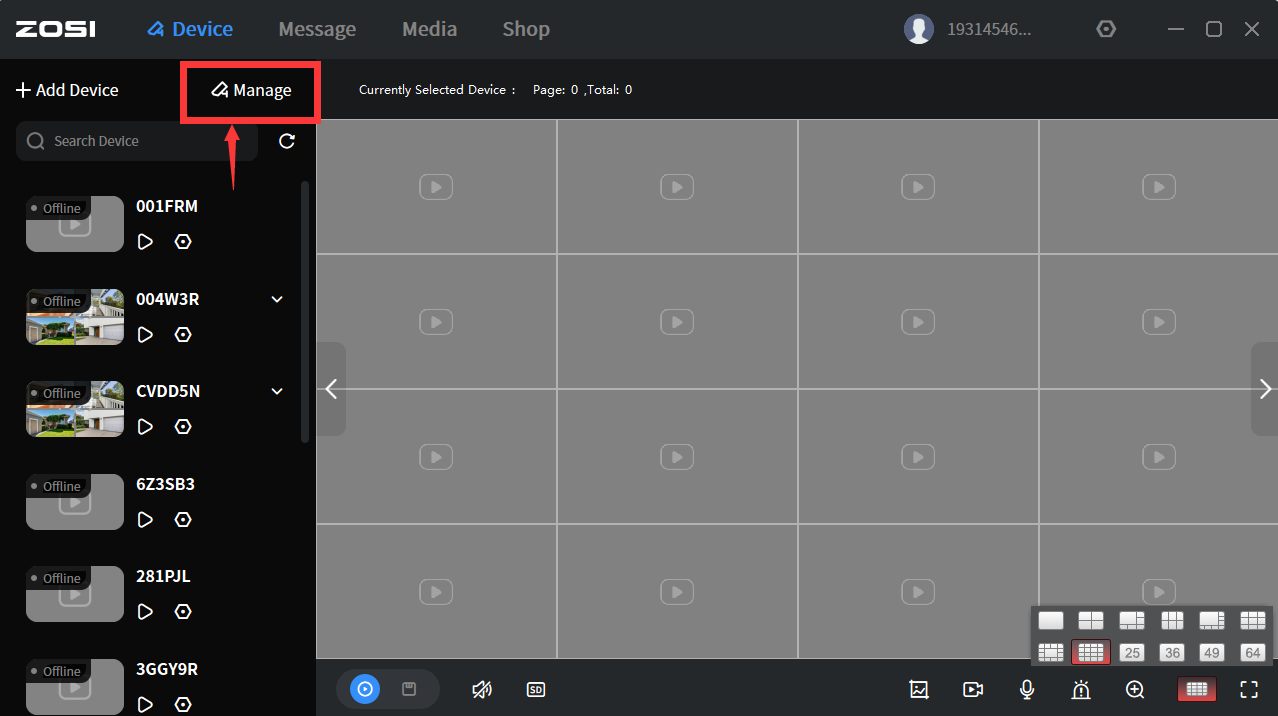This screenshot has height=716, width=1278.
Task: Select 6Z3SB3 device thumbnail
Action: (75, 501)
